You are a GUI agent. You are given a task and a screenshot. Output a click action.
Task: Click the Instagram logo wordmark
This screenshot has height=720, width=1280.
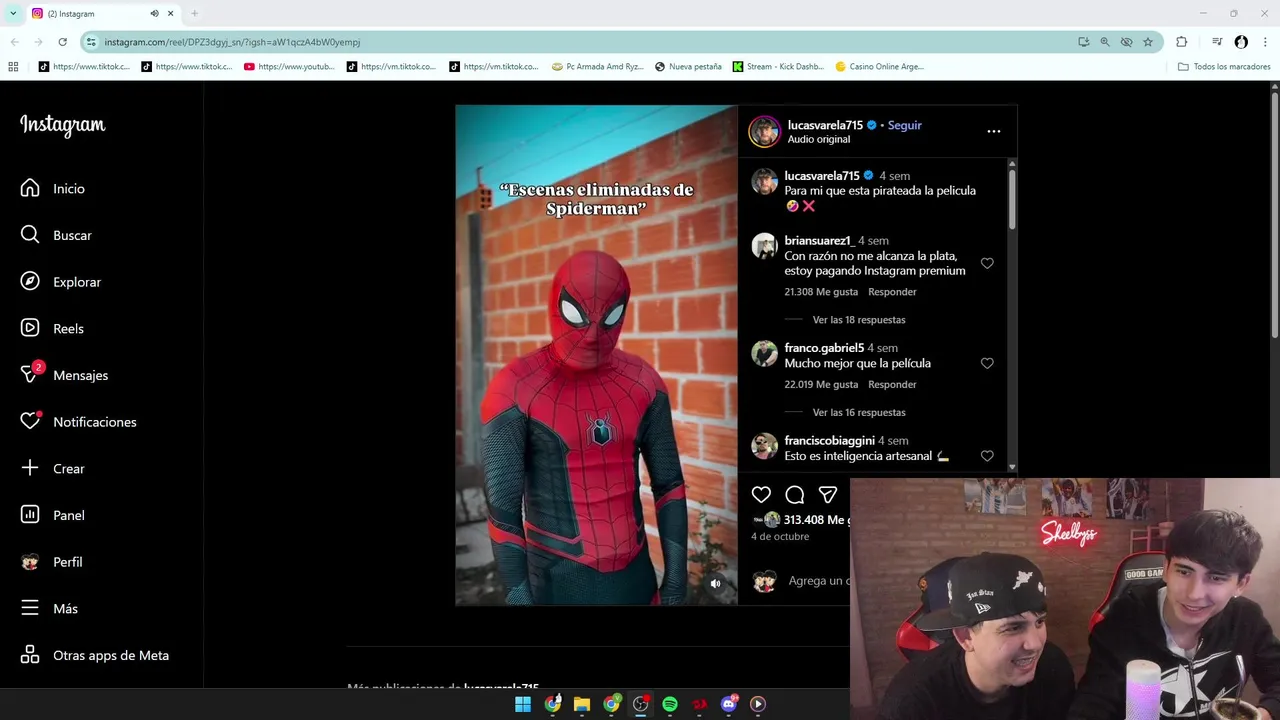click(x=62, y=125)
